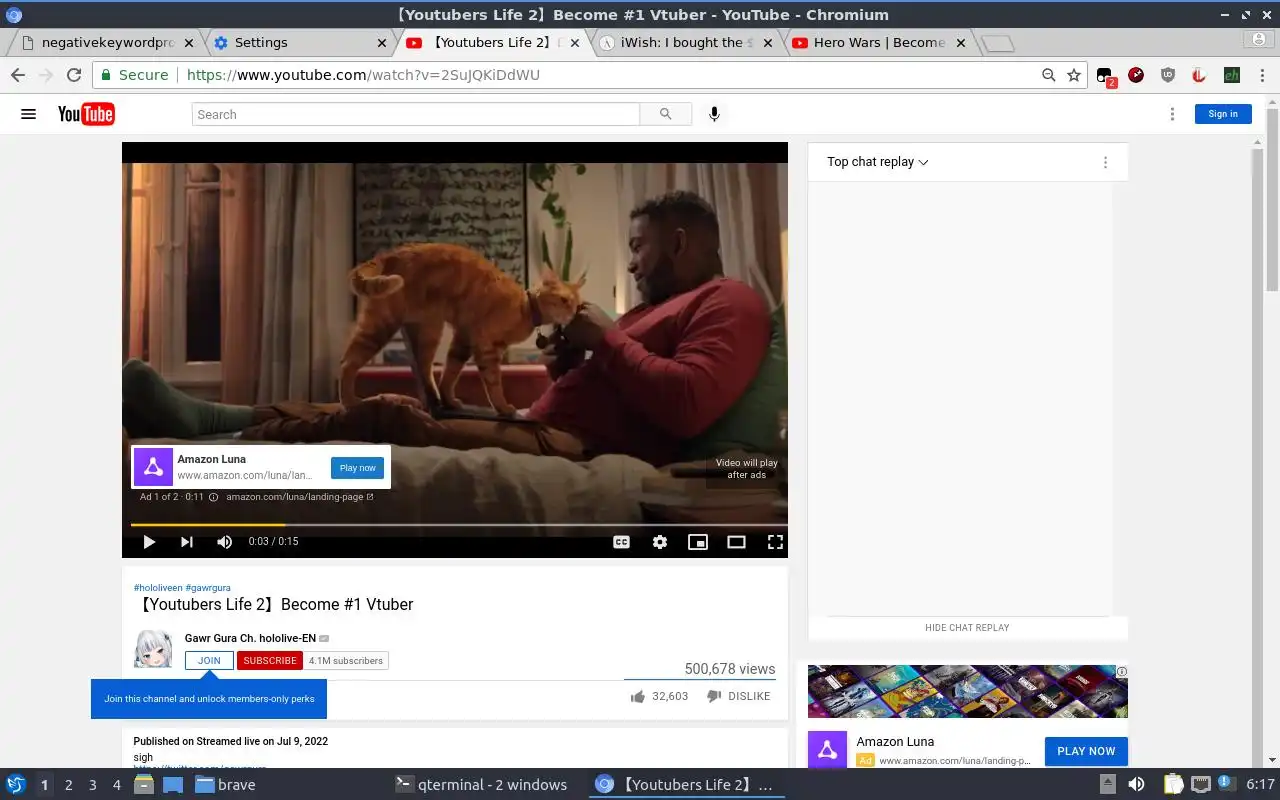The width and height of the screenshot is (1280, 800).
Task: Open the taskbar volume control
Action: (x=1137, y=785)
